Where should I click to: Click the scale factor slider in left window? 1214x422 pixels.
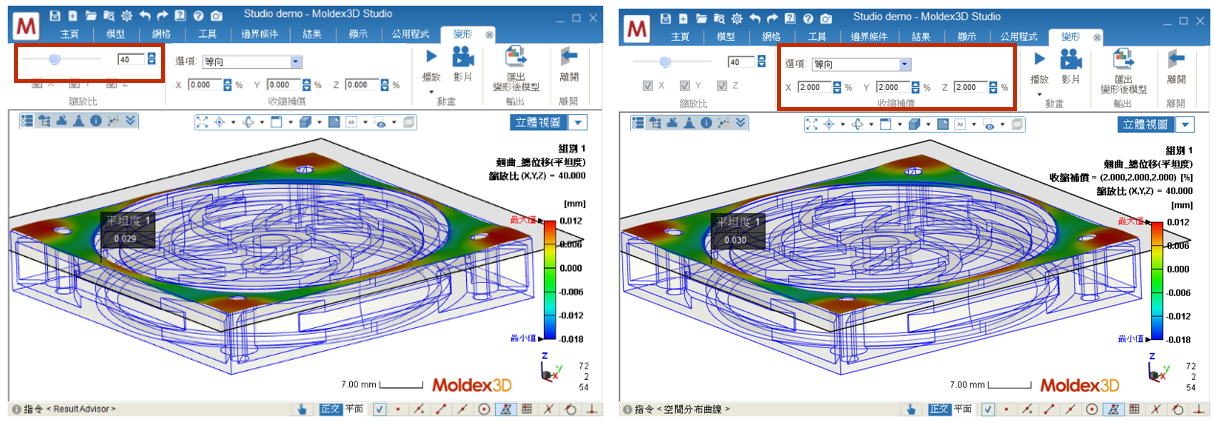[x=55, y=60]
